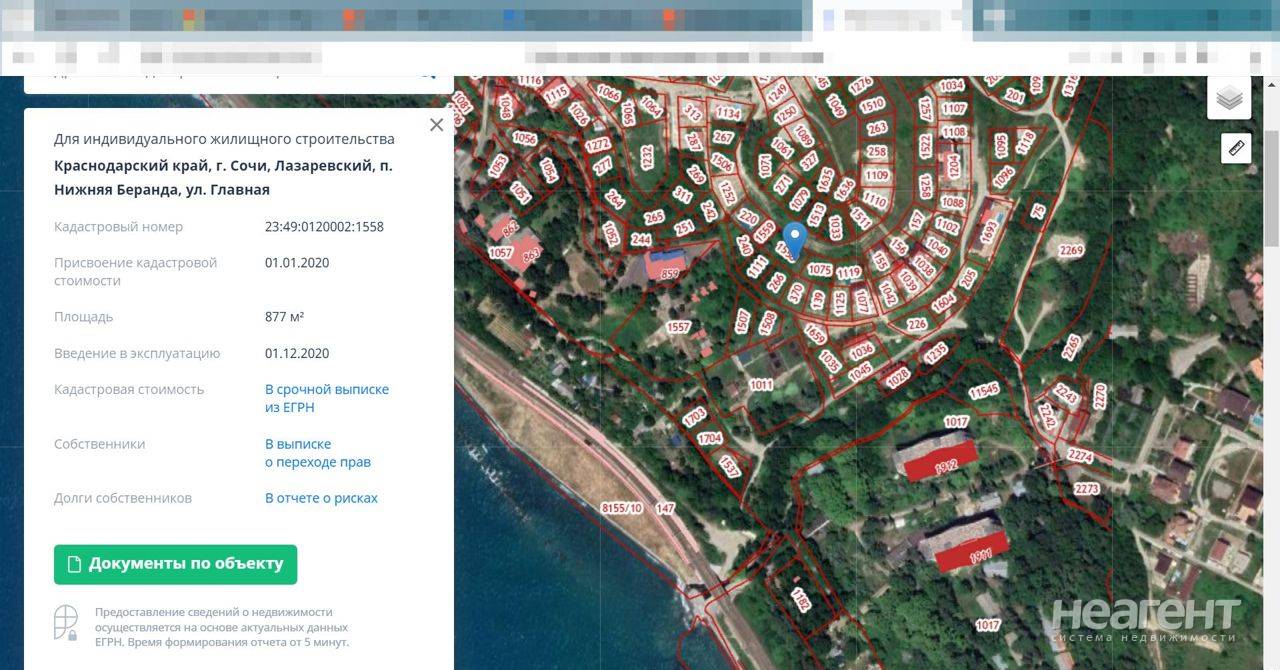Open 'В отчете о рисках' link

tap(321, 498)
